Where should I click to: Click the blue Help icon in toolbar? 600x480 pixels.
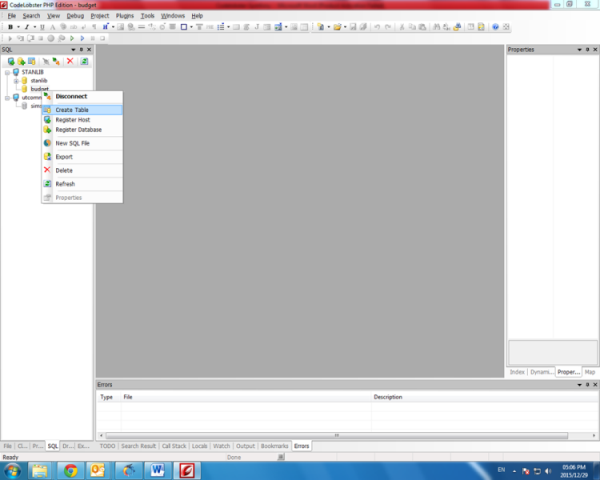[x=495, y=27]
